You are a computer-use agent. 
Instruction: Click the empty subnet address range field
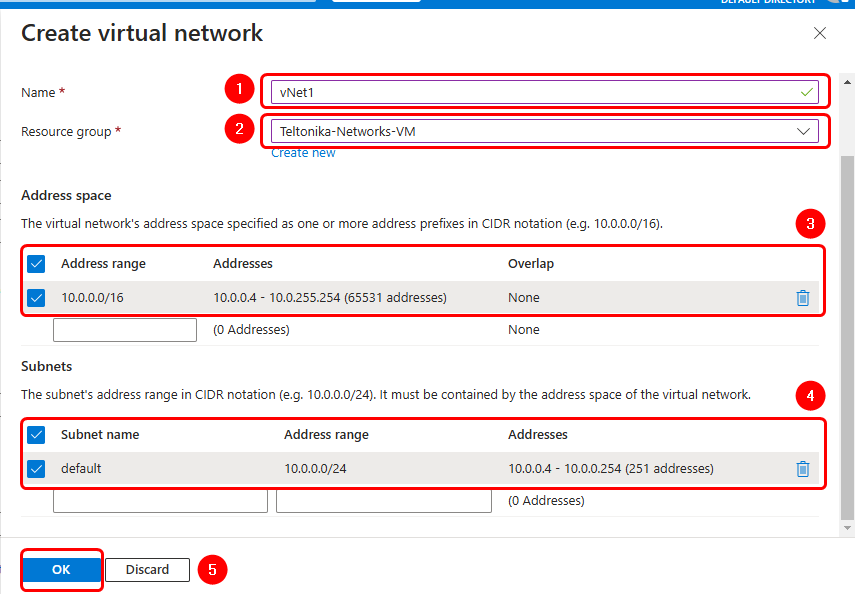(383, 500)
